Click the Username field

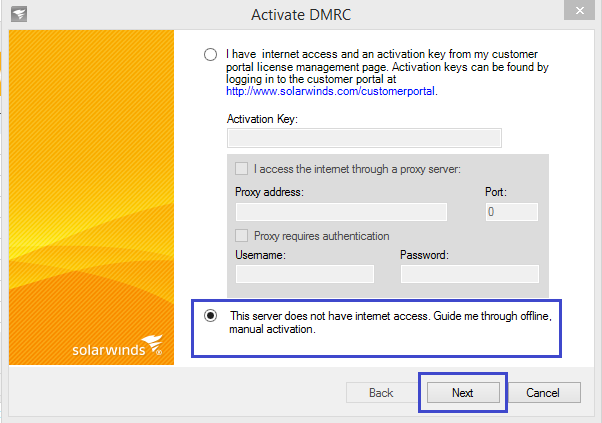coord(305,274)
